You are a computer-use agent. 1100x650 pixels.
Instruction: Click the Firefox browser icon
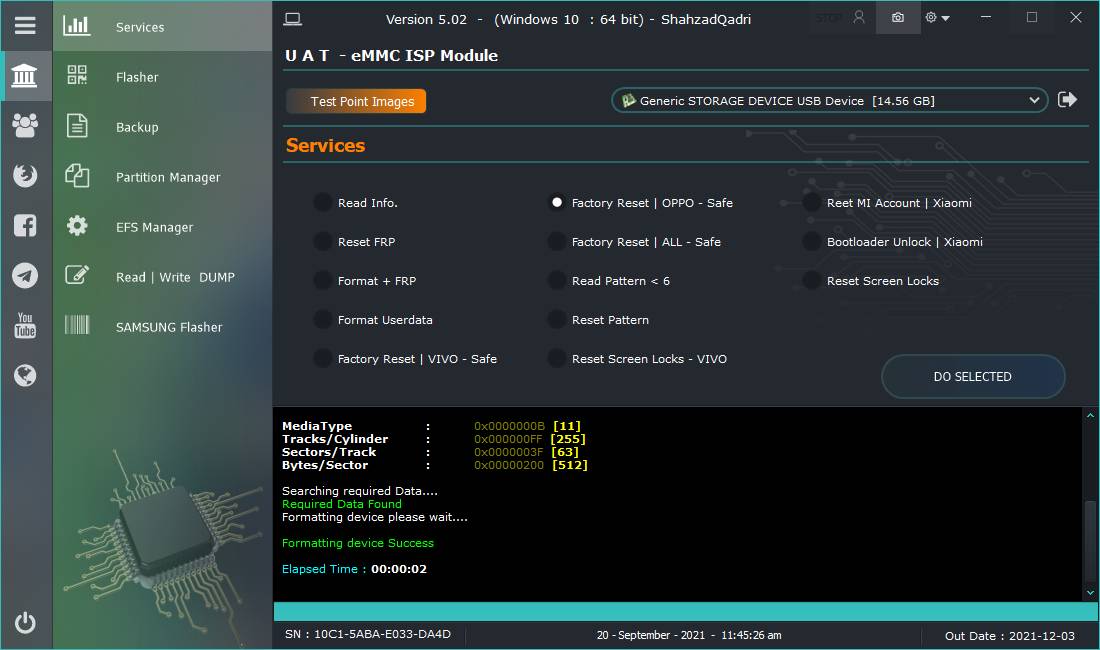(25, 175)
